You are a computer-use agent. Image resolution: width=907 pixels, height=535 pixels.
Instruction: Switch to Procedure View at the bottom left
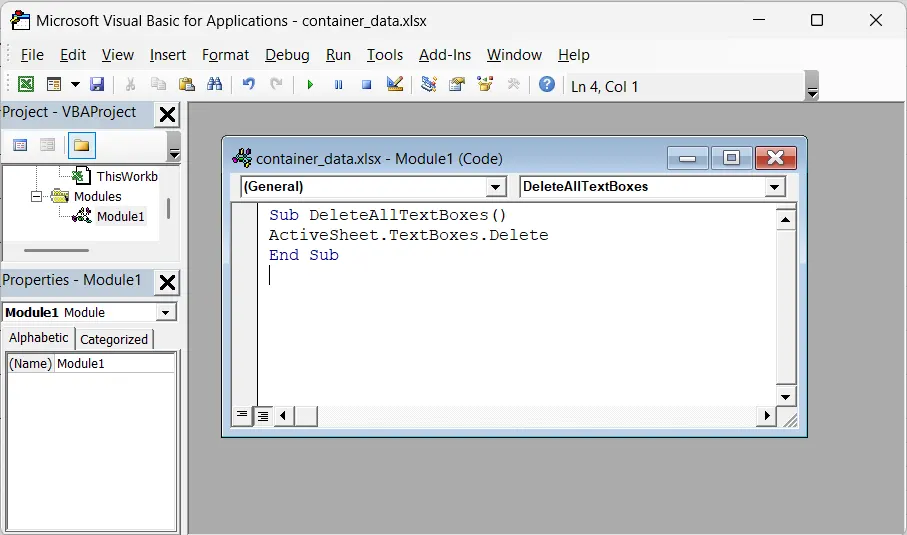click(x=242, y=416)
